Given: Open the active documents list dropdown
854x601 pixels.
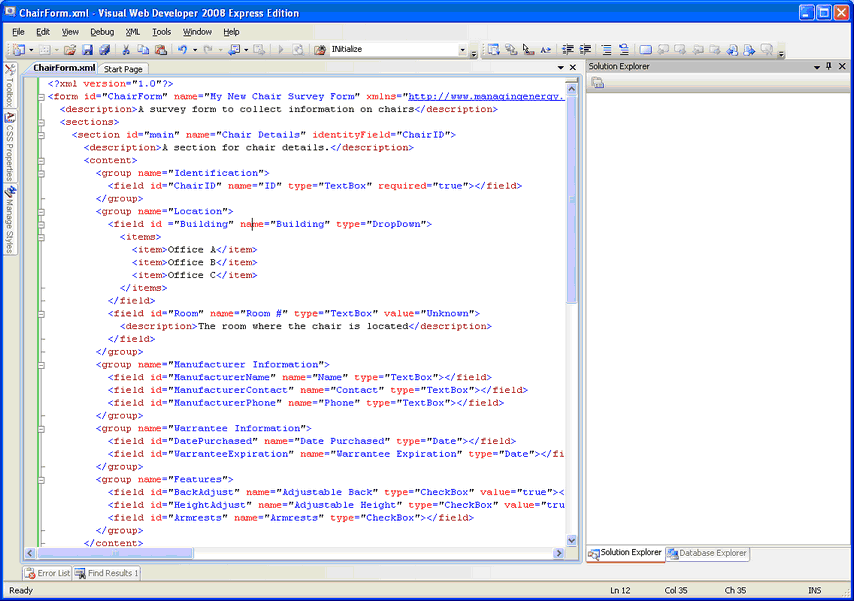Looking at the screenshot, I should pos(560,67).
